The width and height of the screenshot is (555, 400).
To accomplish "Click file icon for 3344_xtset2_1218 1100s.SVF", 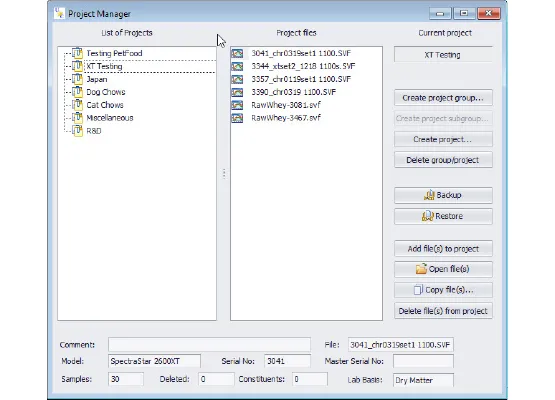I will (237, 66).
